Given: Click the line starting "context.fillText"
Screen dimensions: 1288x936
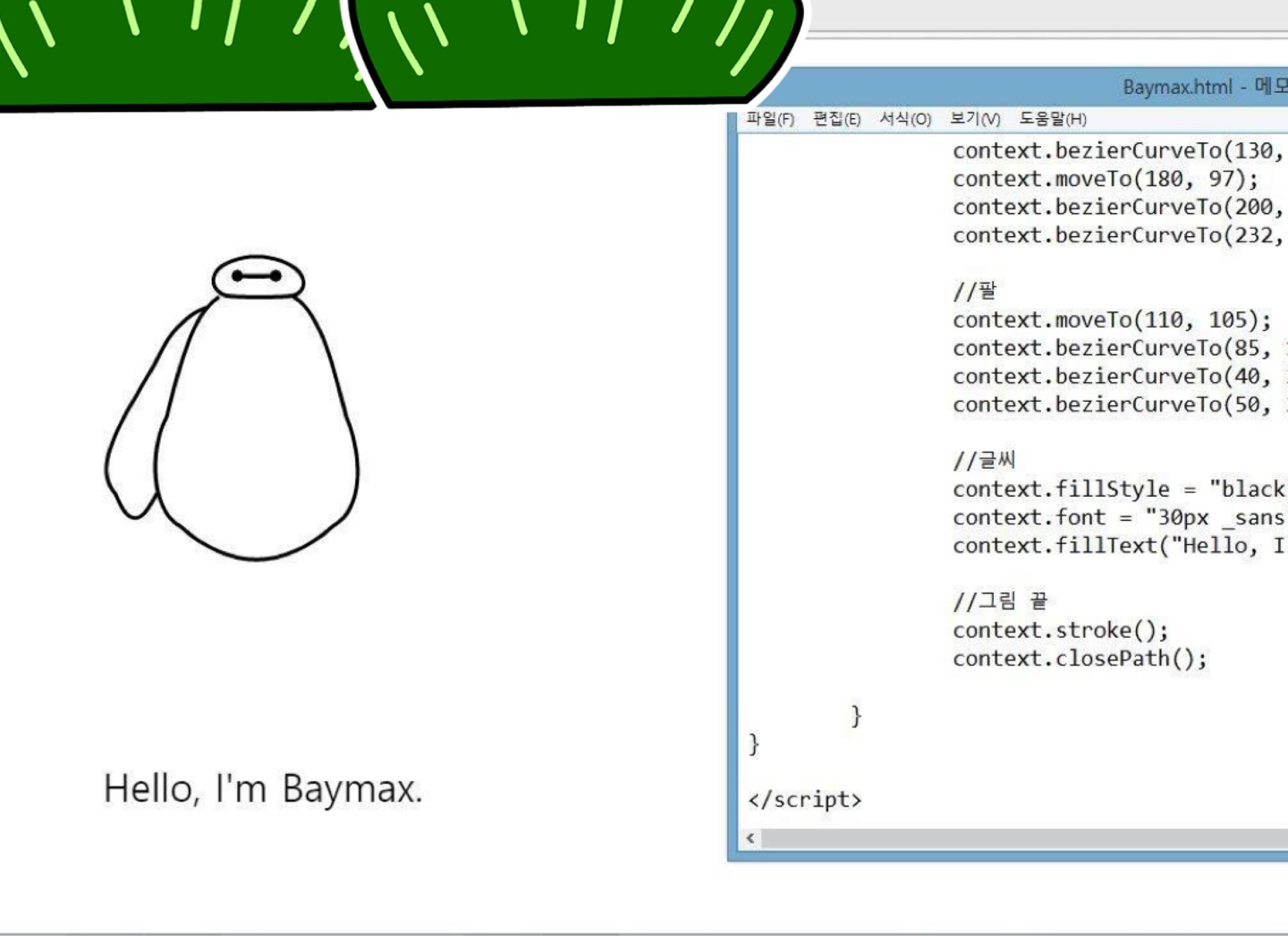Looking at the screenshot, I should (x=1119, y=546).
